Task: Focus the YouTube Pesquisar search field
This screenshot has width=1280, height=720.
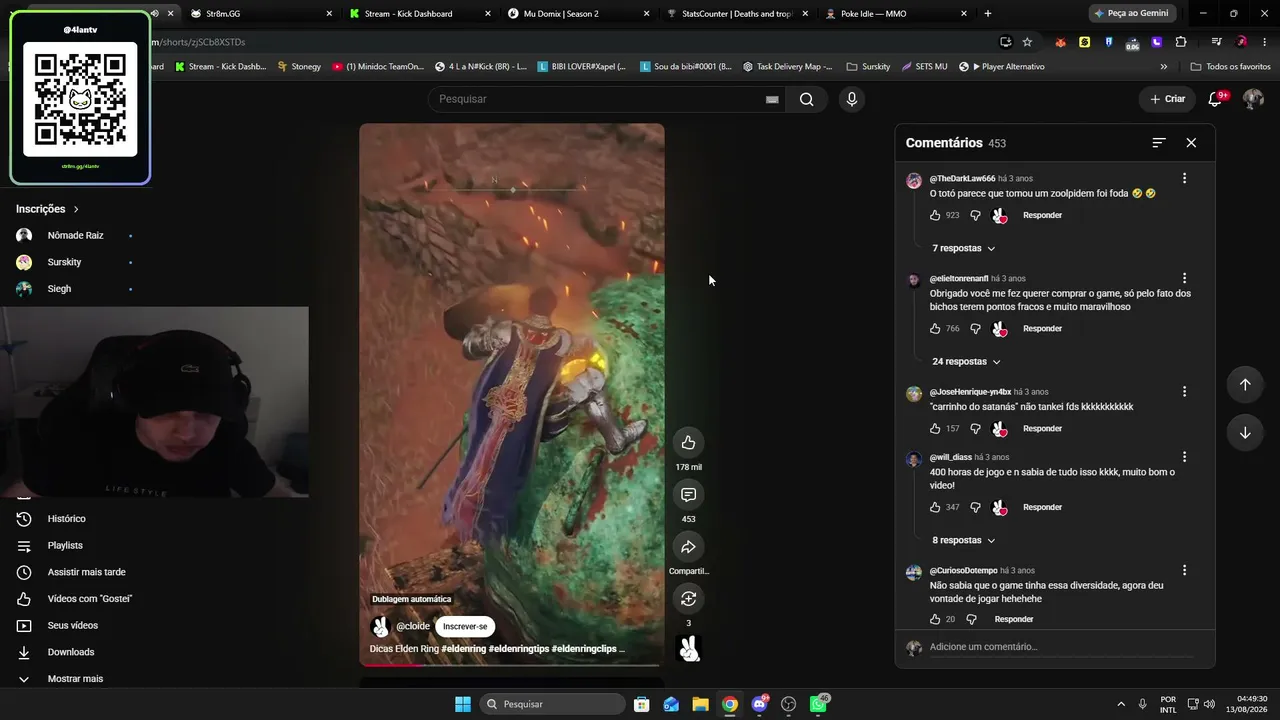Action: click(x=598, y=99)
